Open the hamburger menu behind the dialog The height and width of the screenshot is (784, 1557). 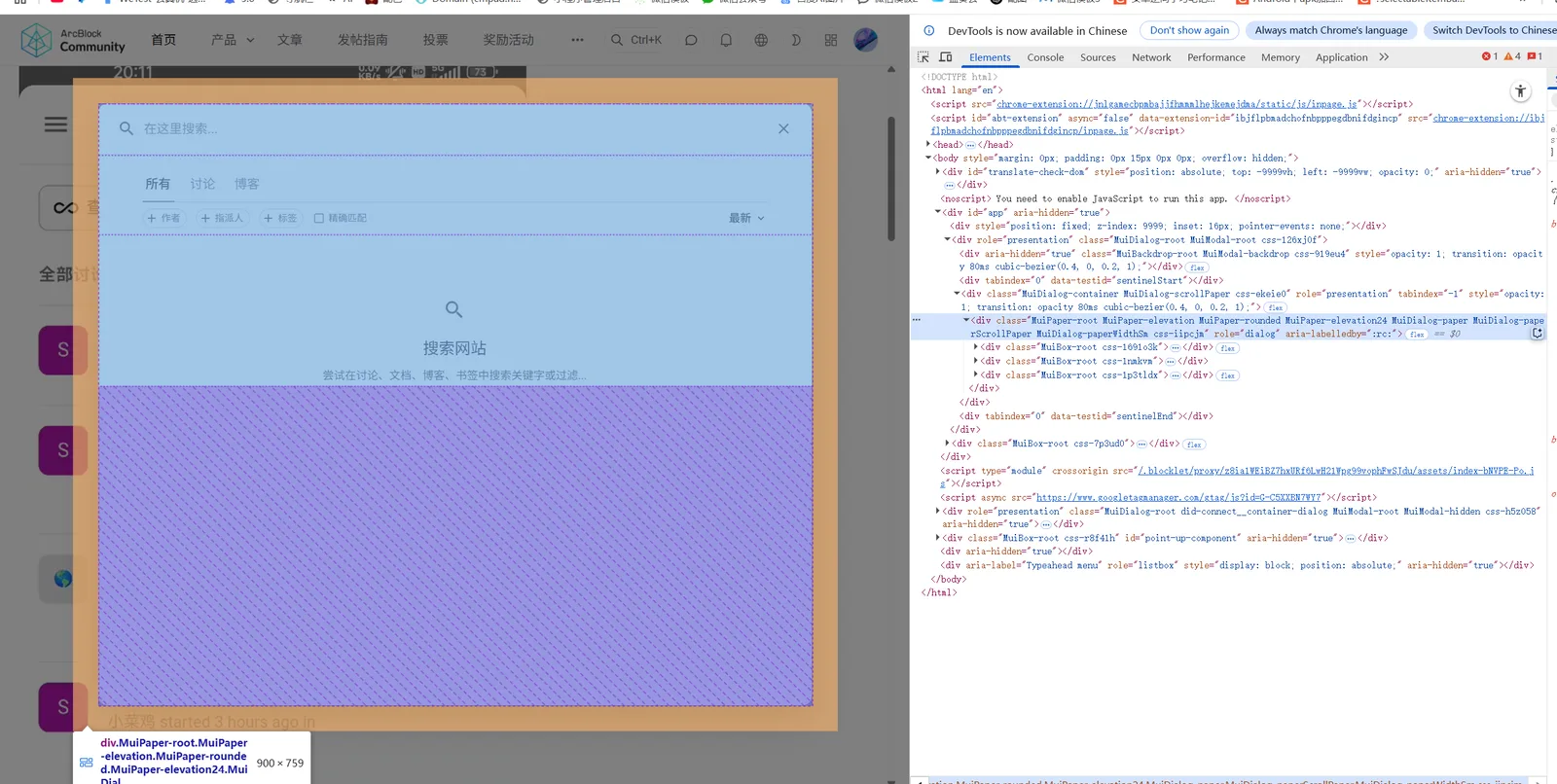pos(56,125)
